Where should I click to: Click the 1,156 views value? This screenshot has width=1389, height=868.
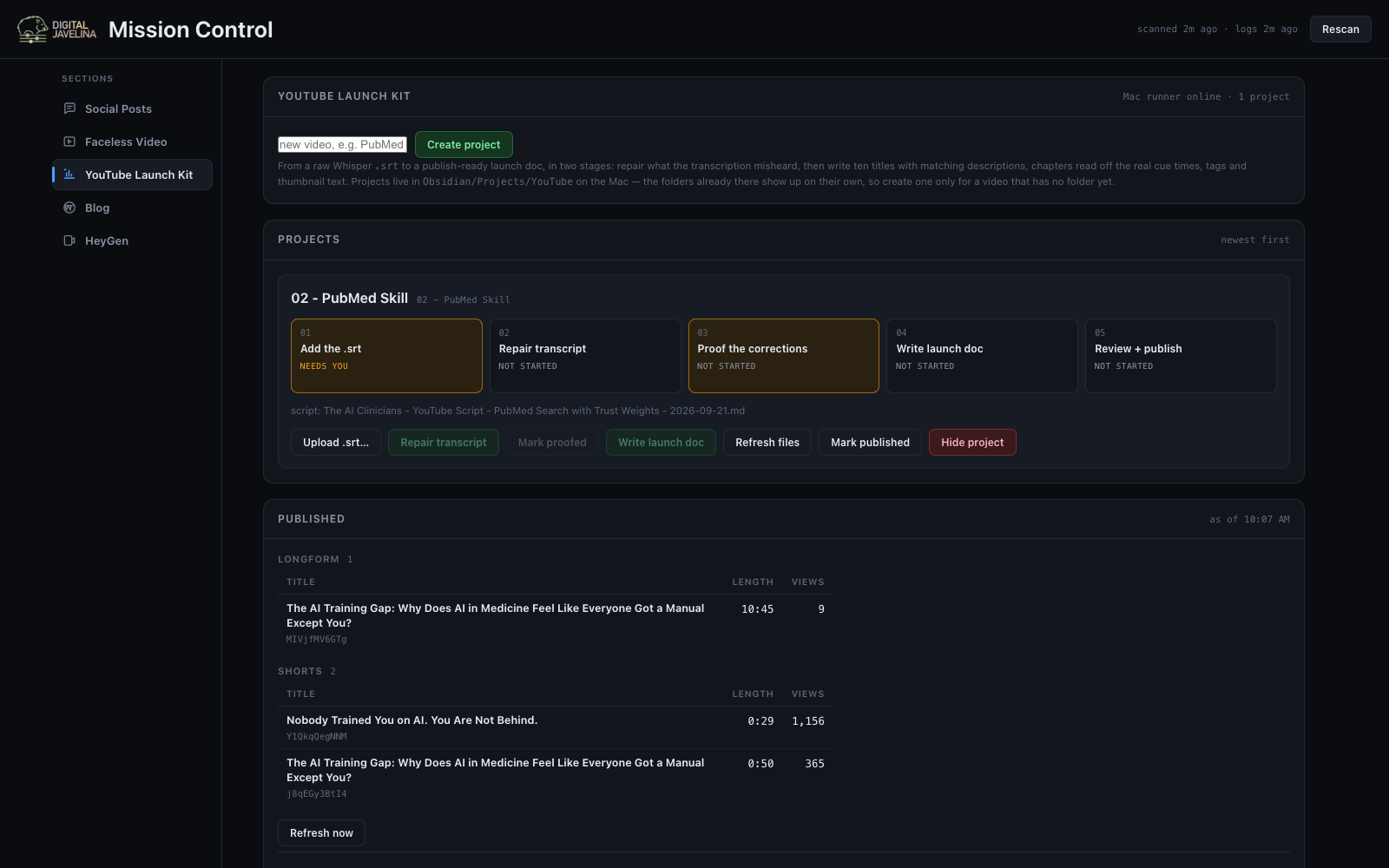(x=808, y=721)
